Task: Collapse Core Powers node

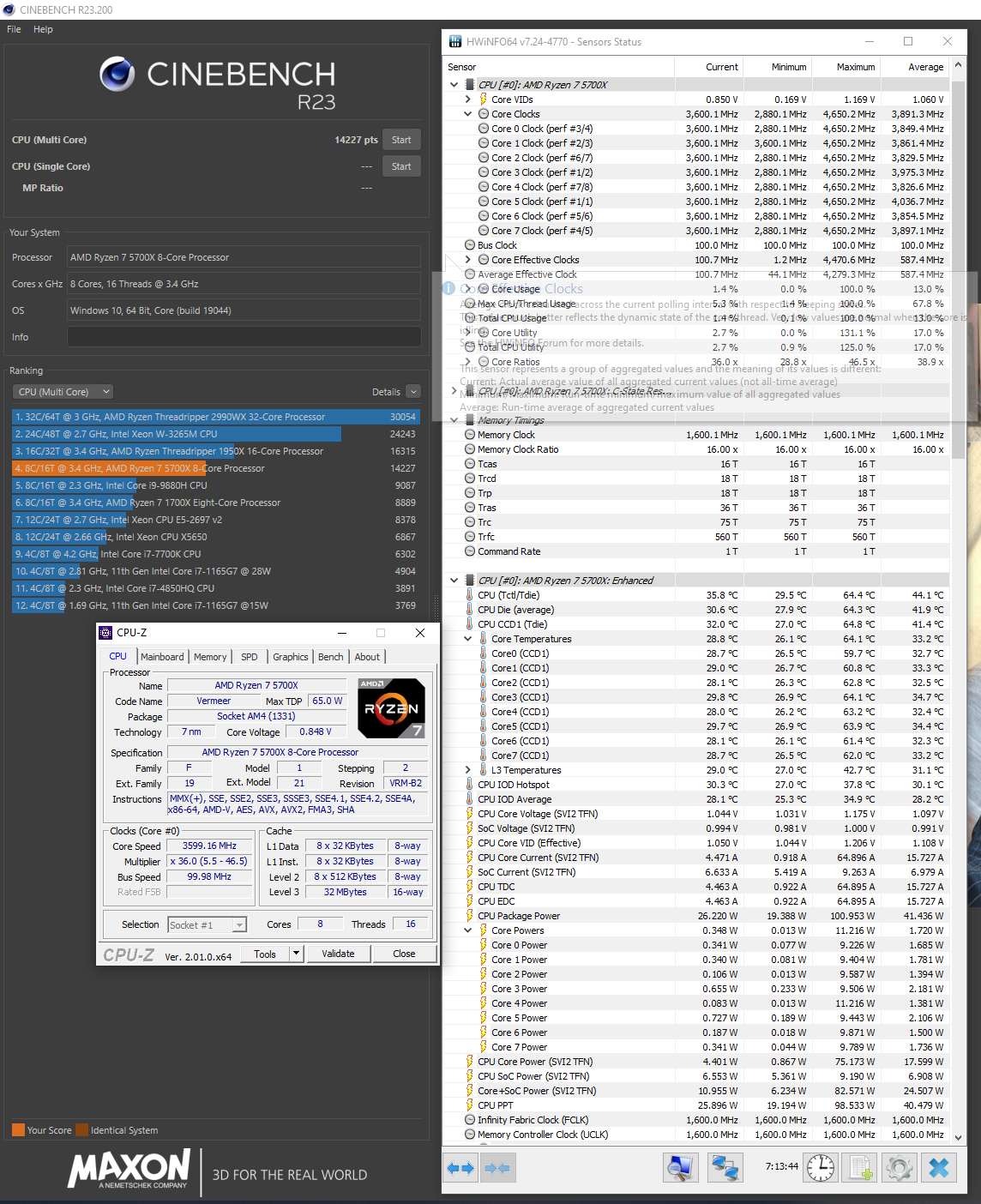Action: point(468,930)
